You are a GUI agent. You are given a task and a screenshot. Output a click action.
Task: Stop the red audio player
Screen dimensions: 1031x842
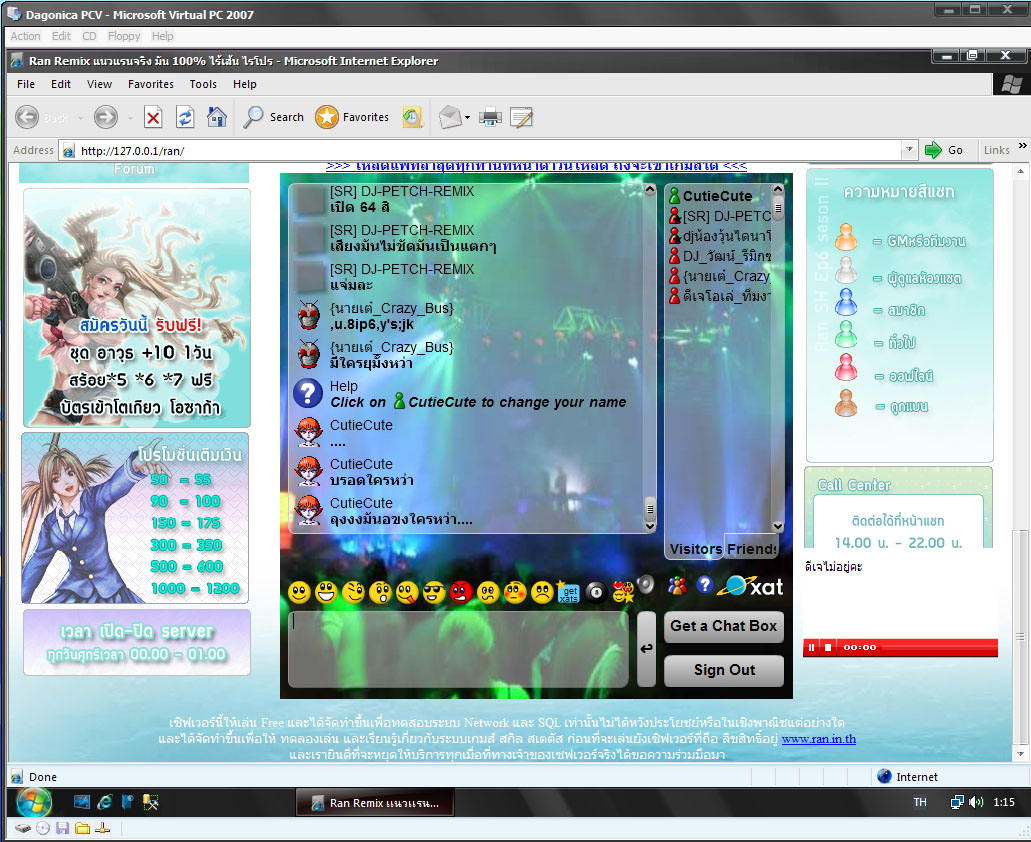click(828, 647)
